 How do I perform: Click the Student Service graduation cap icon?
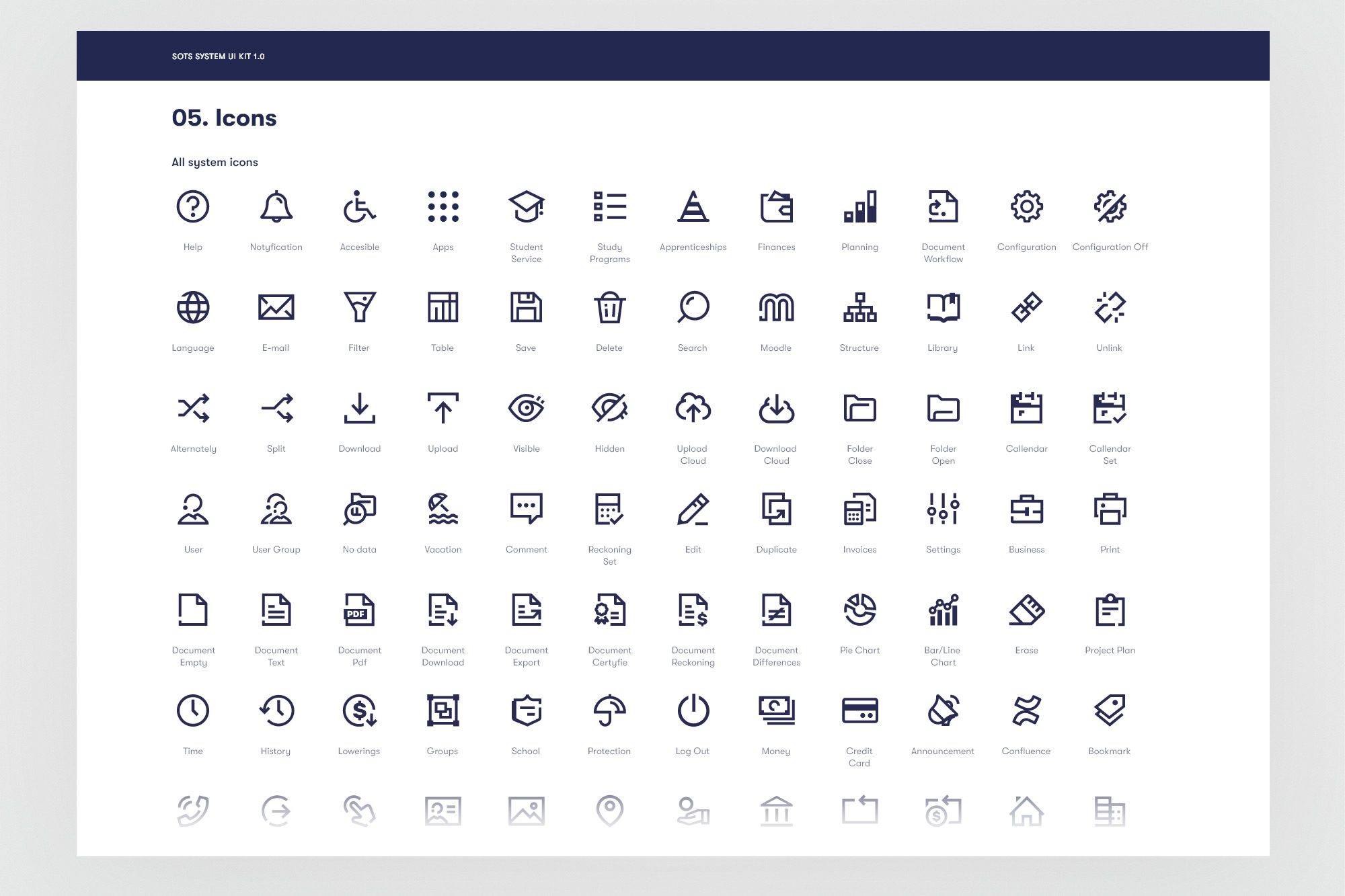point(526,206)
